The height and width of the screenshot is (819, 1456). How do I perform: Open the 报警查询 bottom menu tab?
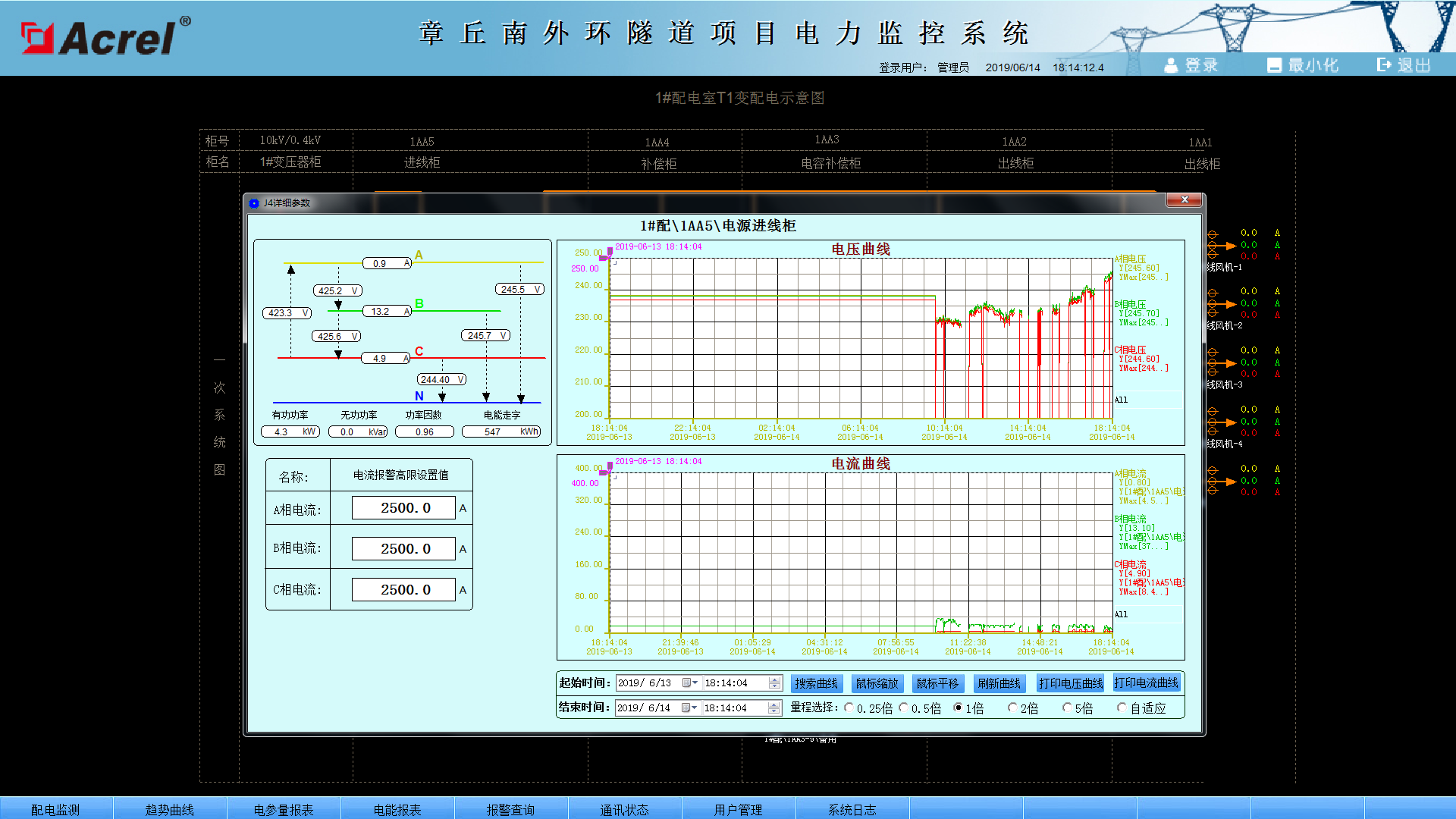(510, 809)
